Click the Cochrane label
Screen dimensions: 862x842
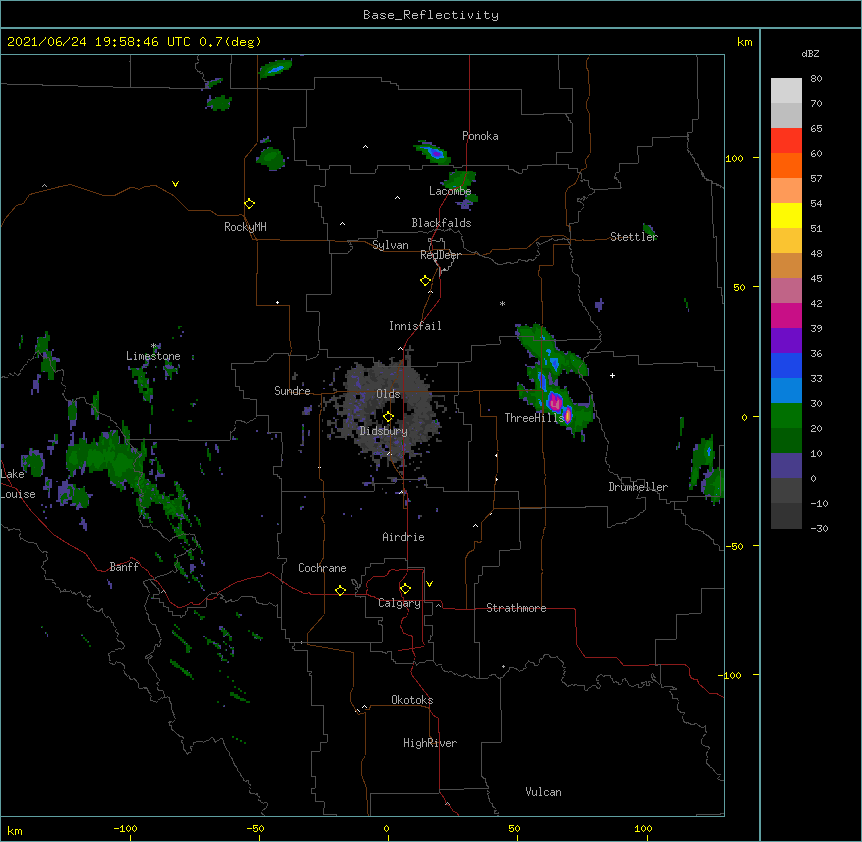[322, 568]
